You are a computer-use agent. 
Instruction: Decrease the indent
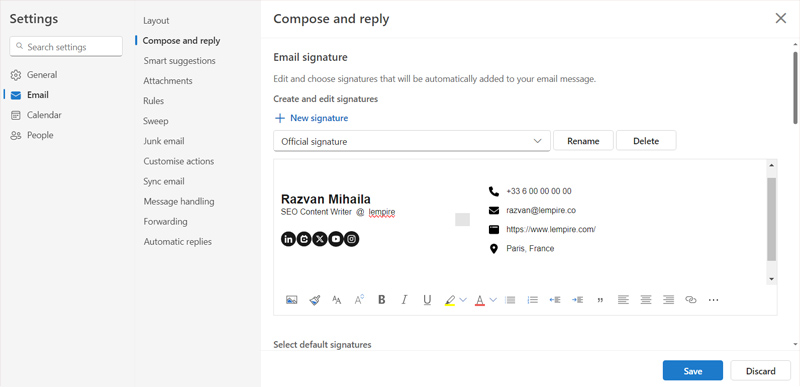click(555, 300)
